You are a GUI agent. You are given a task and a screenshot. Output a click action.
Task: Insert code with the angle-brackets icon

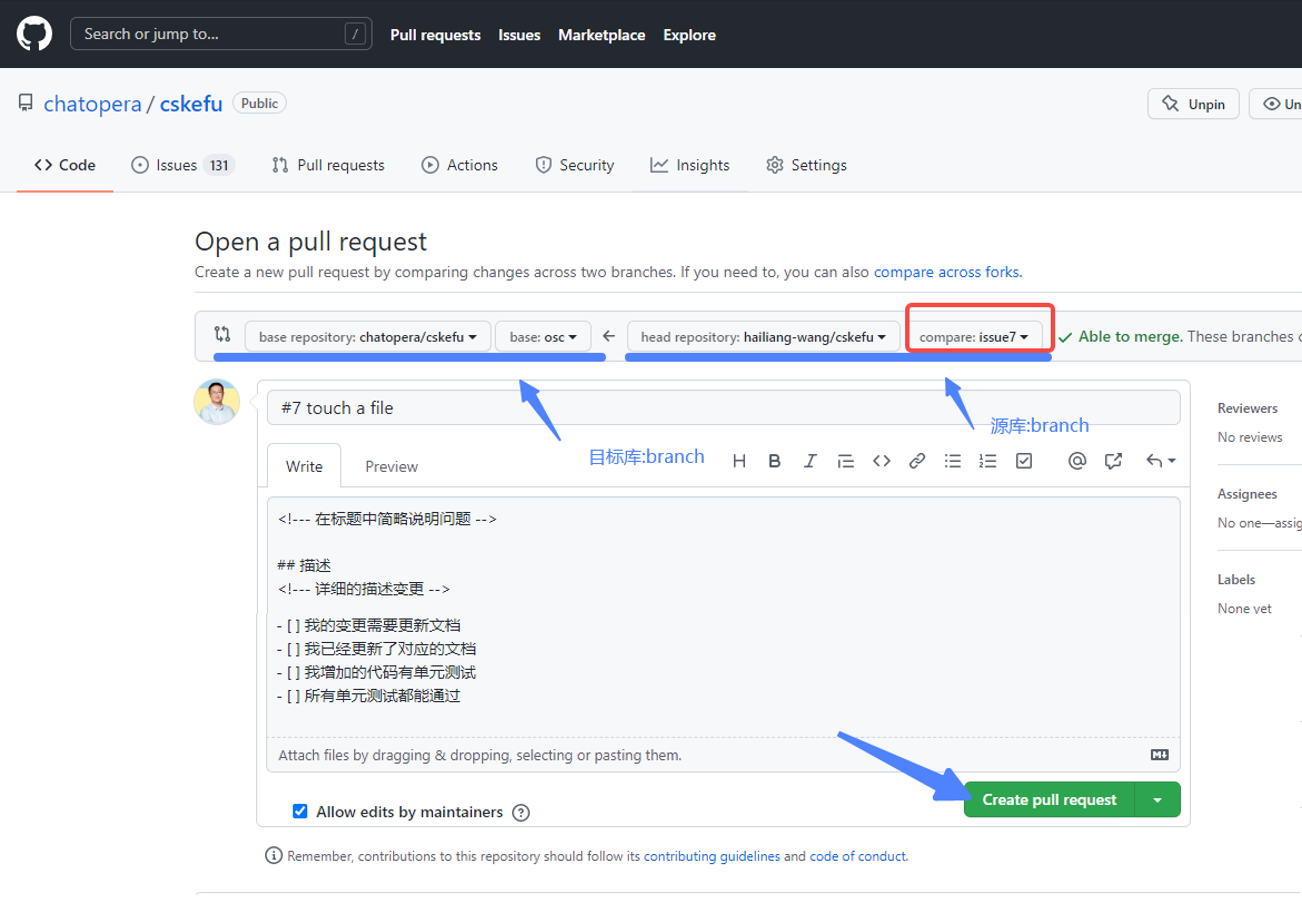[x=881, y=461]
